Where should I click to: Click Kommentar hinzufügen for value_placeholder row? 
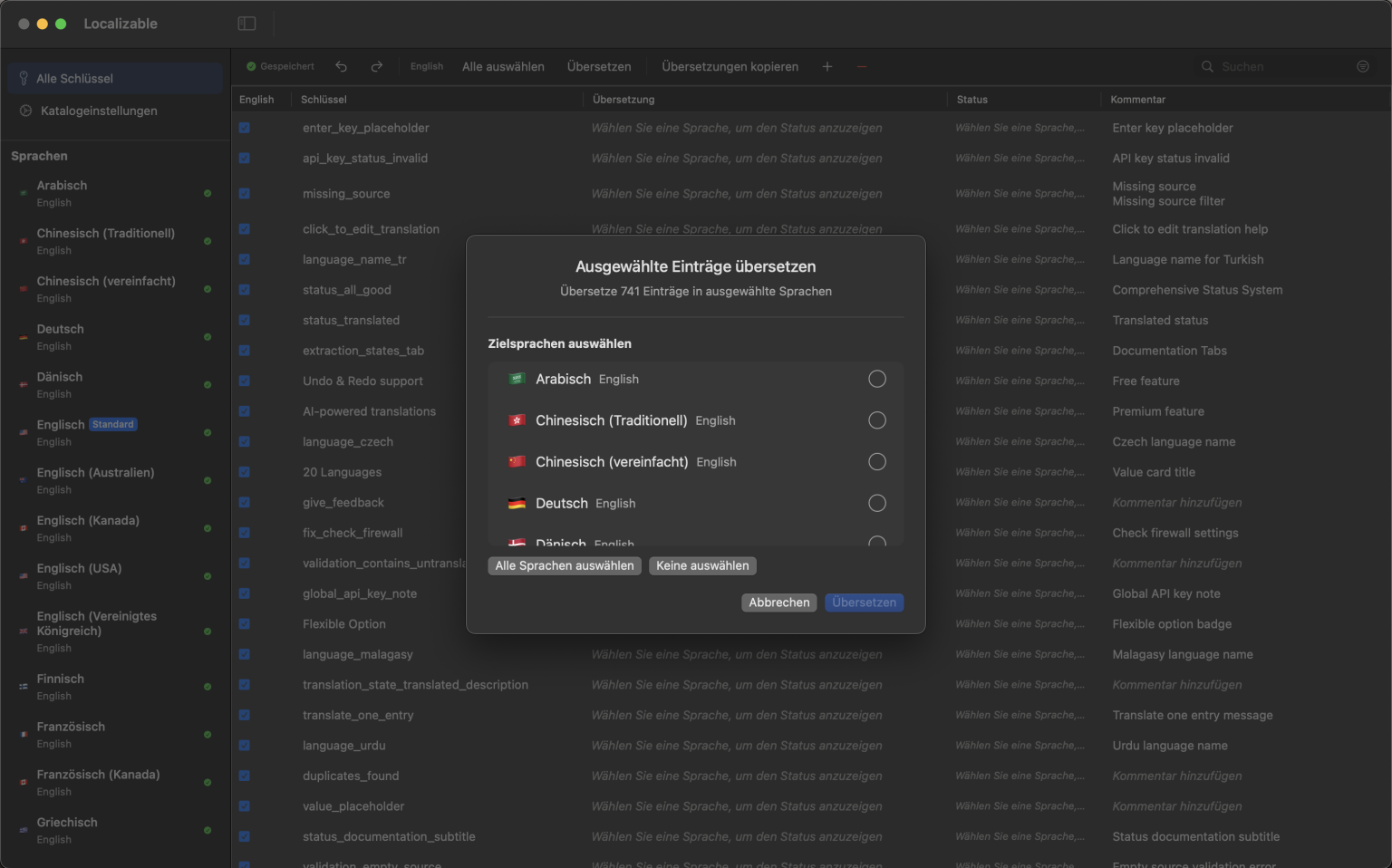[x=1177, y=806]
